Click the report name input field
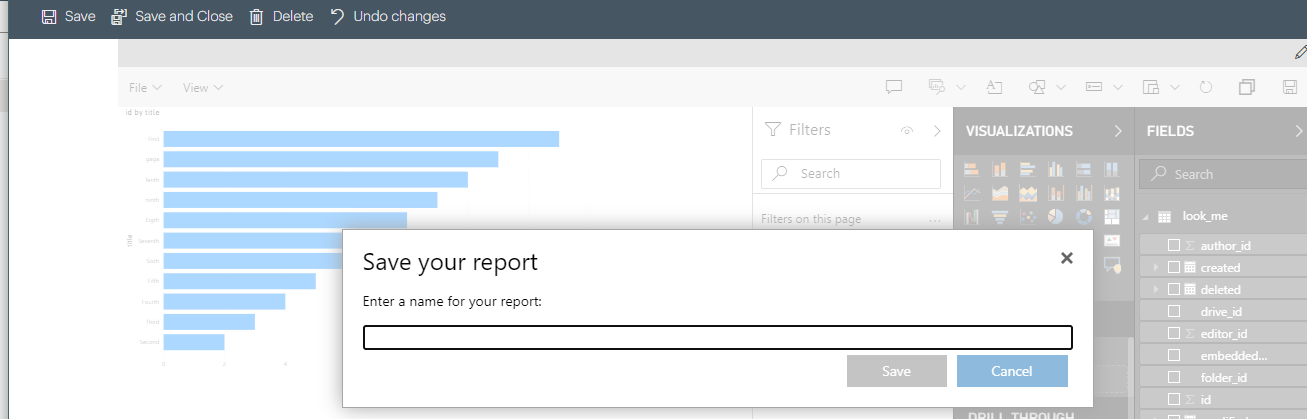1307x419 pixels. [718, 338]
